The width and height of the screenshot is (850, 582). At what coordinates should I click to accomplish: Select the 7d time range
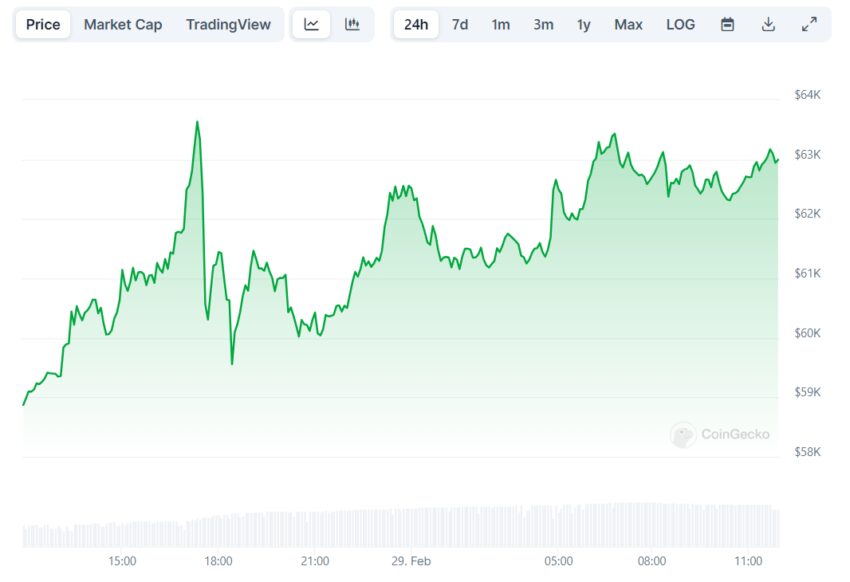460,25
